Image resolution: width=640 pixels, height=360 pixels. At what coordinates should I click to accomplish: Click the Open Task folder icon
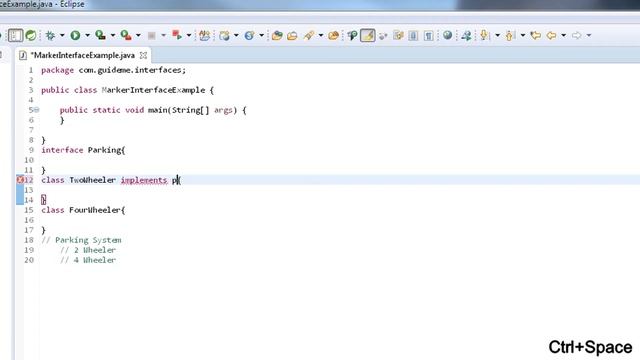point(292,36)
